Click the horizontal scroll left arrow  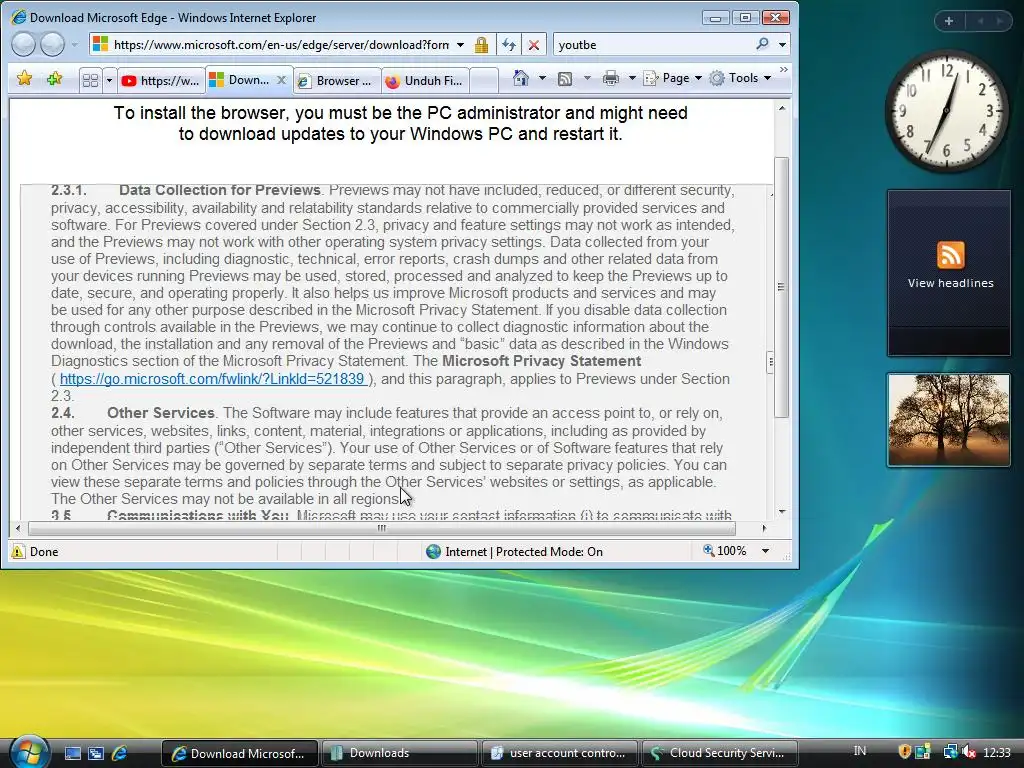pos(18,528)
